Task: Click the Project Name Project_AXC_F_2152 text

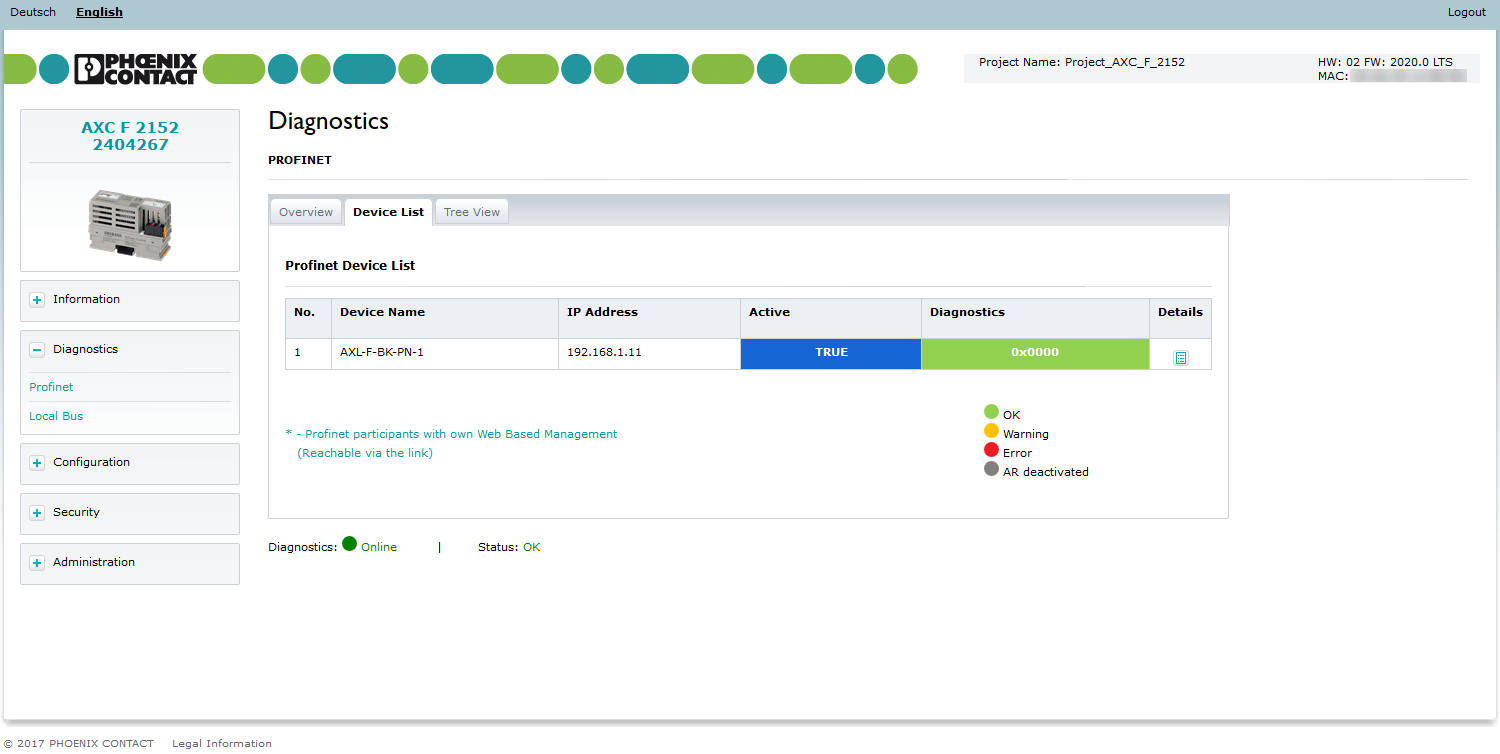Action: 1082,62
